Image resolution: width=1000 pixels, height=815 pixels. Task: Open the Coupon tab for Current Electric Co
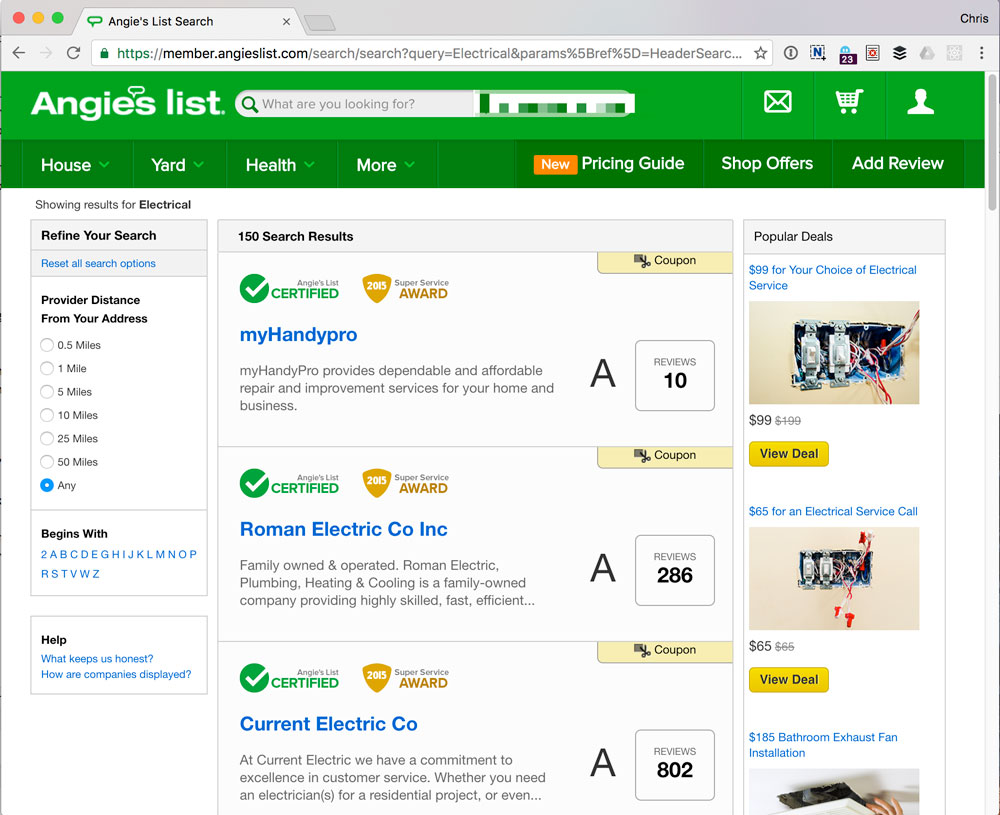coord(665,651)
